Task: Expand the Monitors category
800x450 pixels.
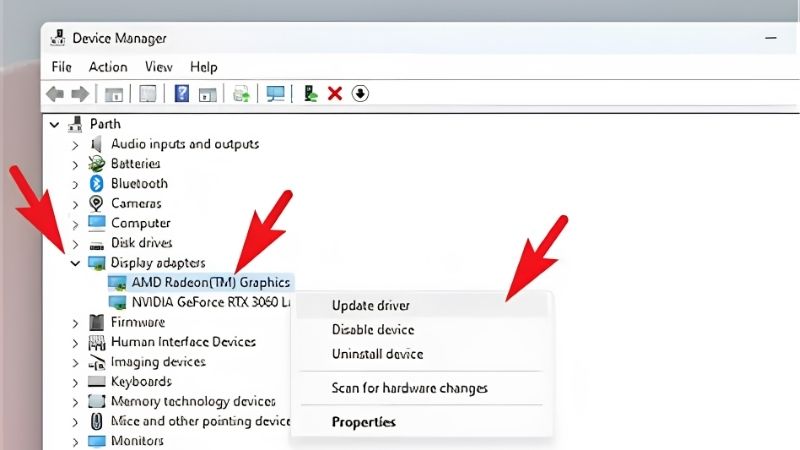Action: (x=76, y=442)
